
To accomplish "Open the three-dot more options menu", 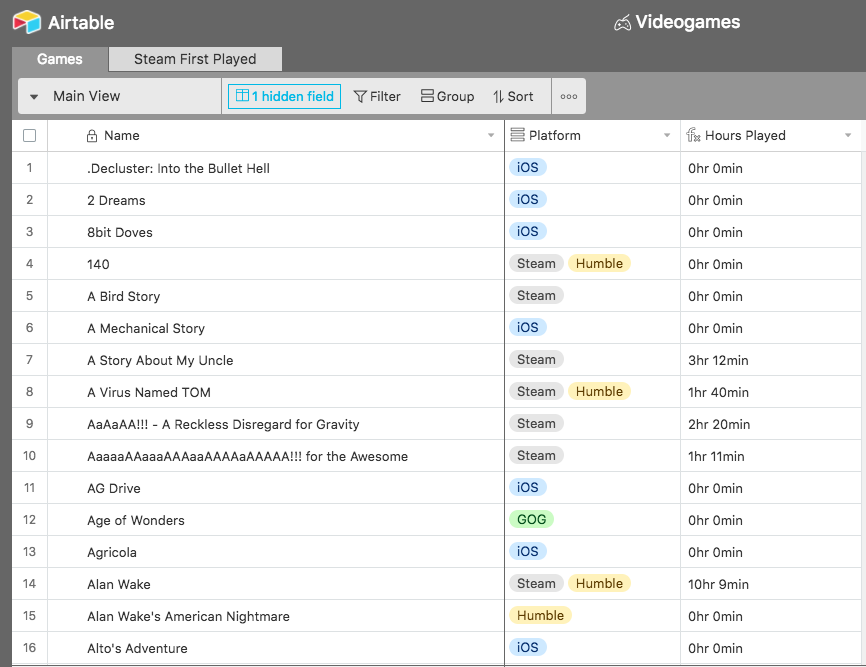I will (568, 97).
